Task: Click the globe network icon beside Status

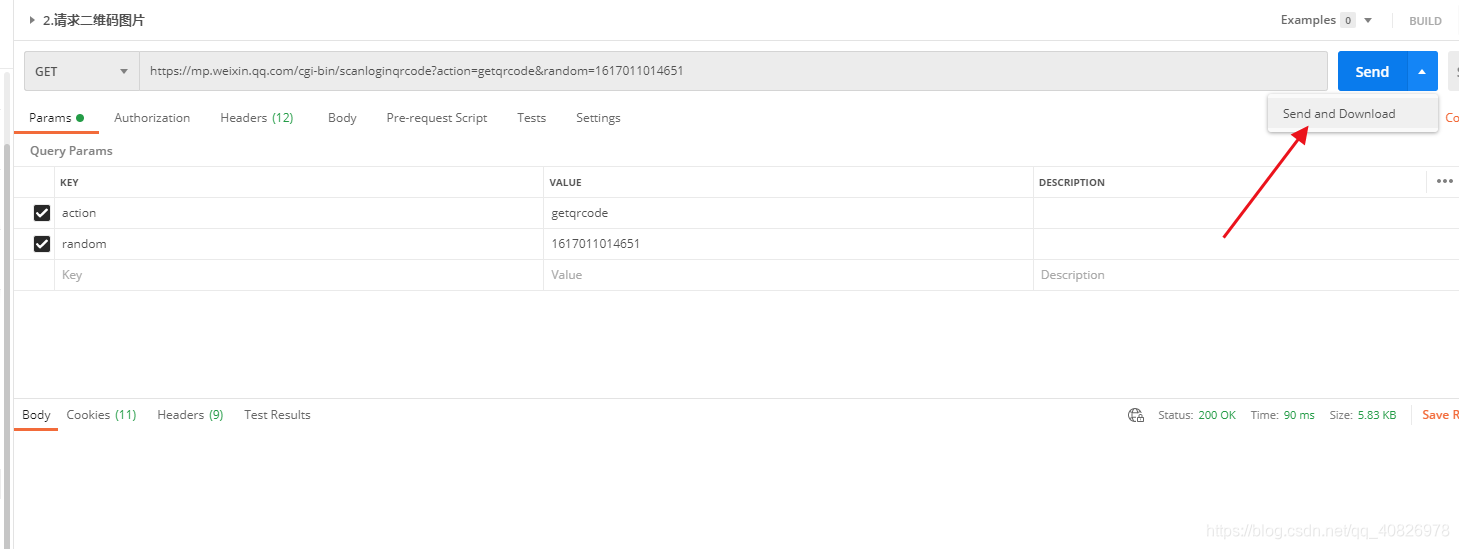Action: click(x=1136, y=415)
